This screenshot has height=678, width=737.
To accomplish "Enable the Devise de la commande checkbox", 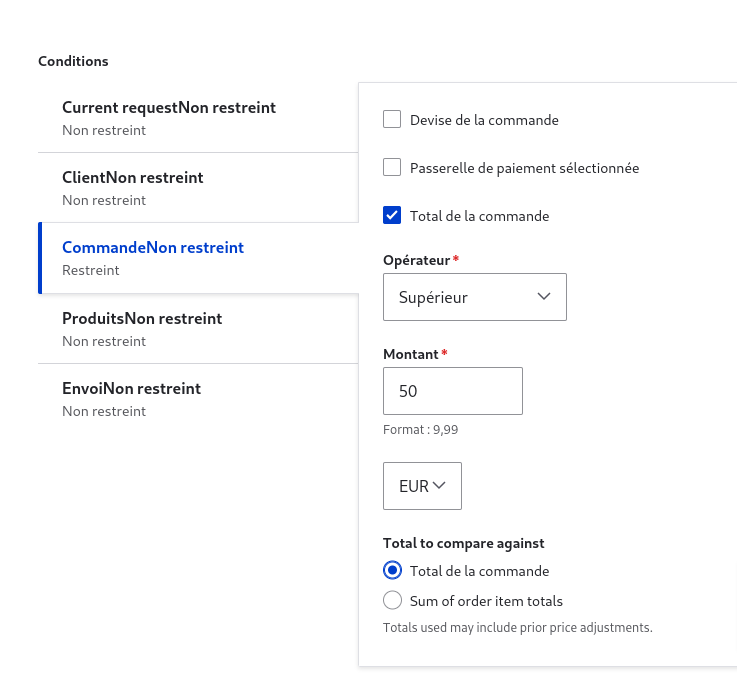I will click(x=392, y=119).
